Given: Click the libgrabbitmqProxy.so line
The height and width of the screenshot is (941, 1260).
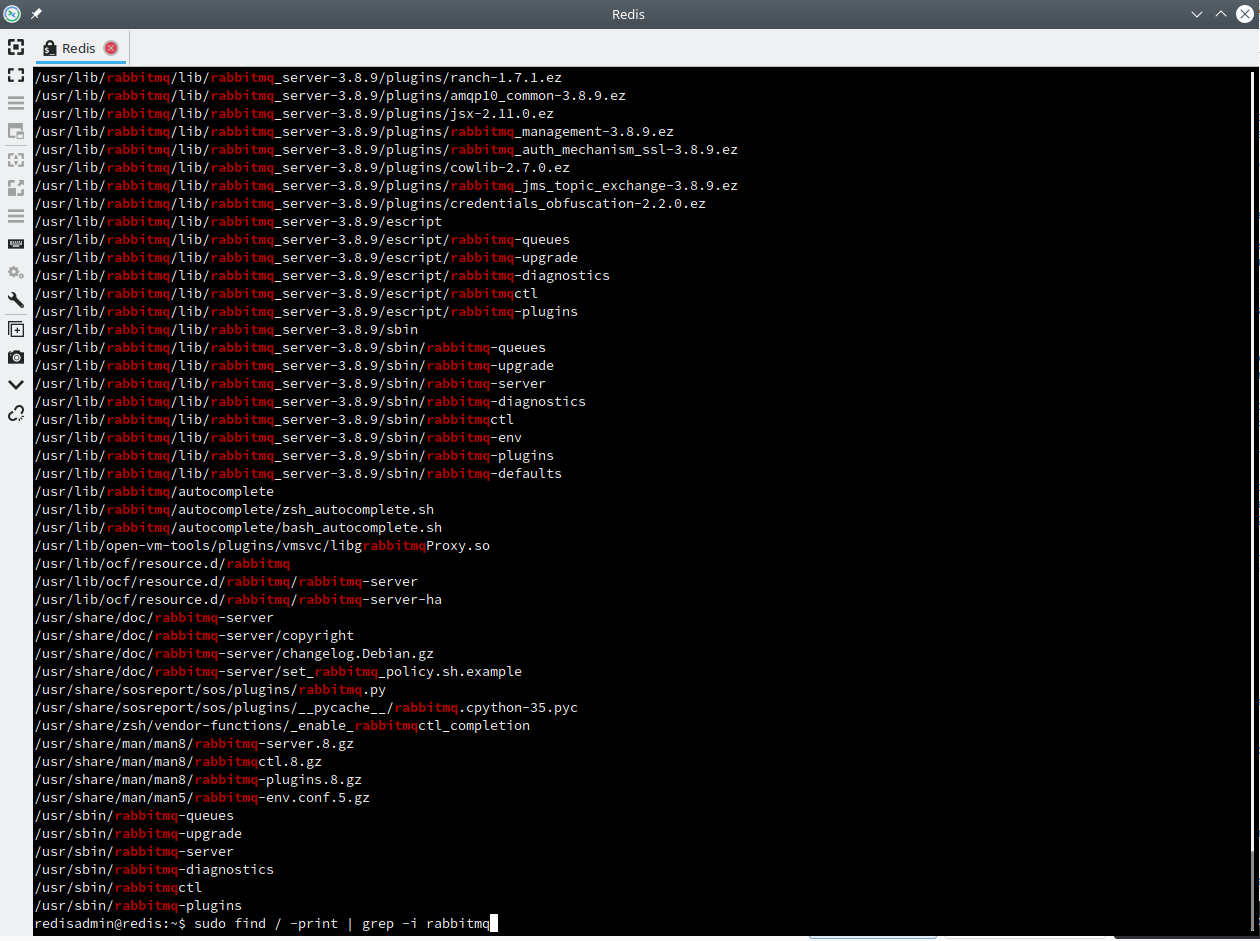Looking at the screenshot, I should 262,545.
